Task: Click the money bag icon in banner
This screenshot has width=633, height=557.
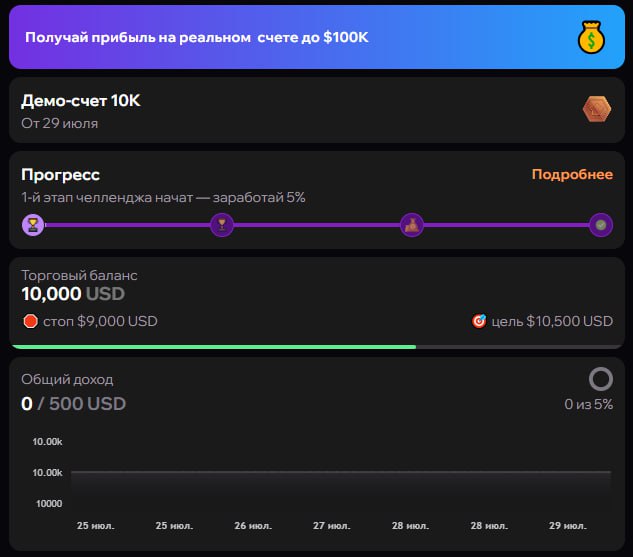Action: 591,37
